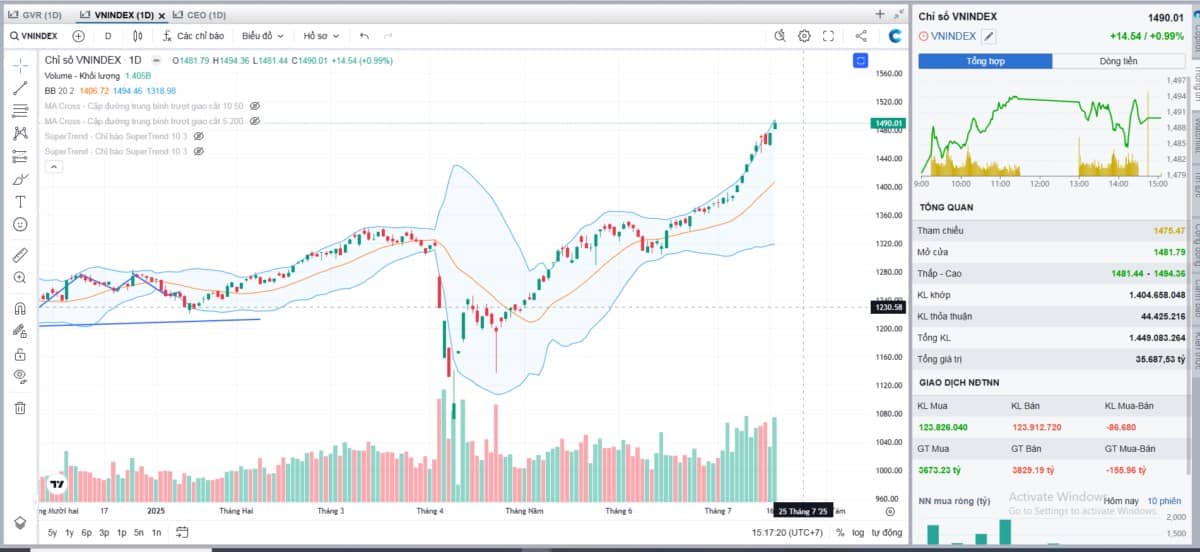Image resolution: width=1200 pixels, height=552 pixels.
Task: Open the Hồ sơ dropdown menu
Action: pos(321,36)
